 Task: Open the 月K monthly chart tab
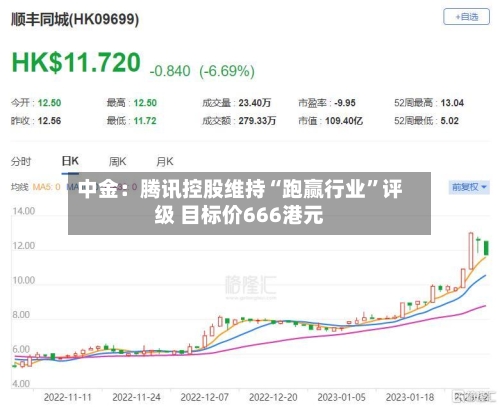[x=165, y=162]
